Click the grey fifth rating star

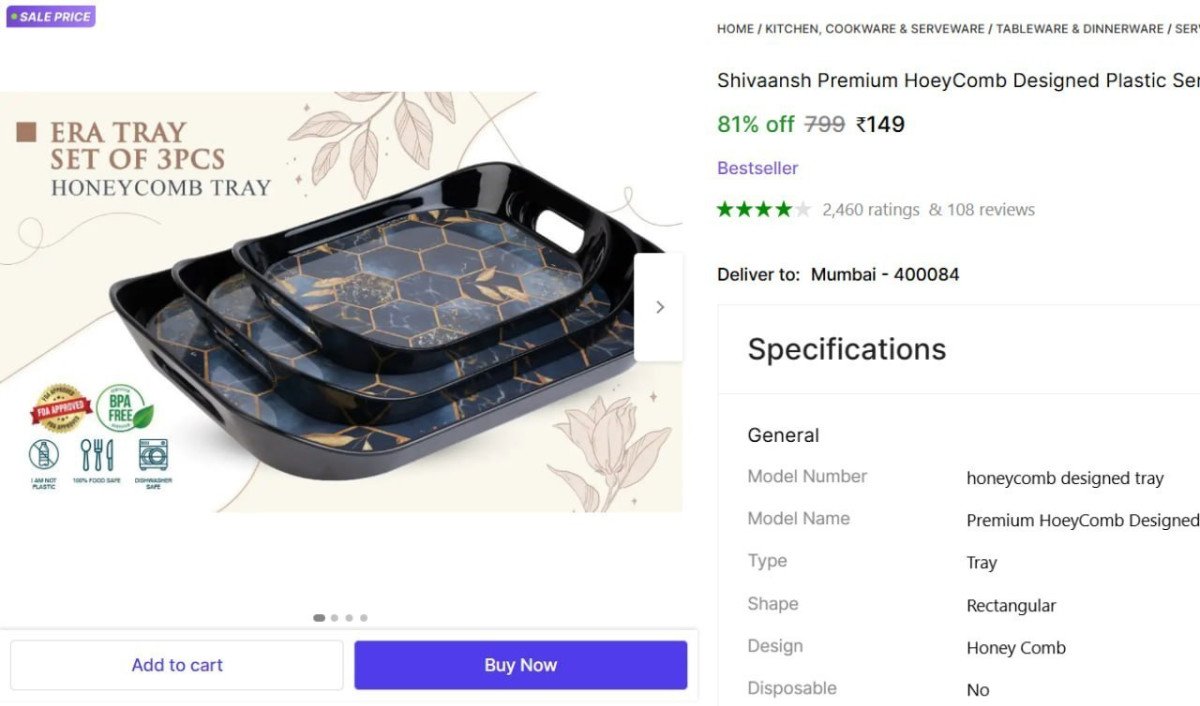coord(802,208)
